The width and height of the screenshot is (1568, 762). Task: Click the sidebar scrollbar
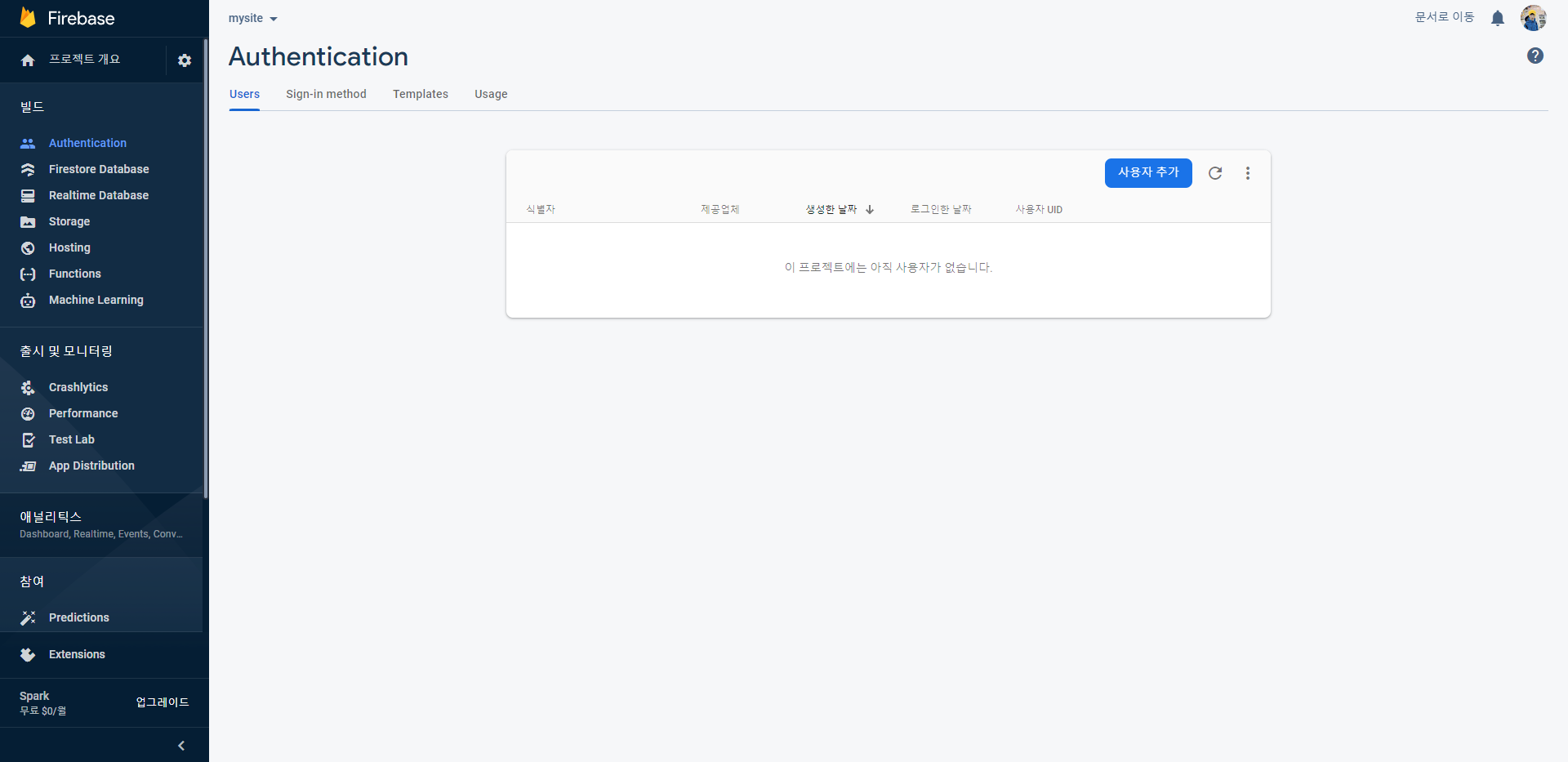[206, 268]
